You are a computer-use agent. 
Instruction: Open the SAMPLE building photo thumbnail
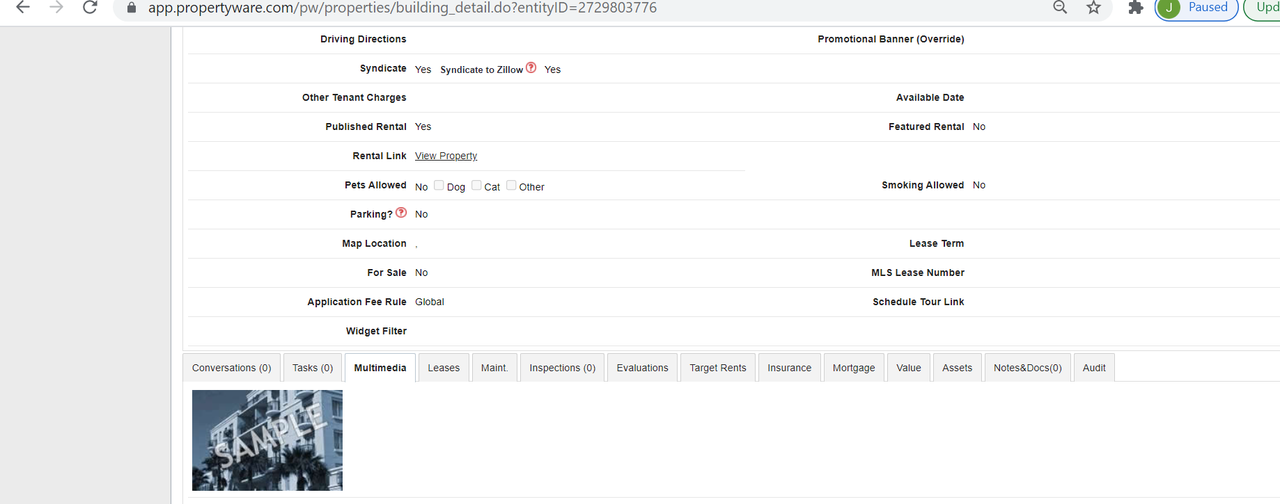click(x=267, y=440)
